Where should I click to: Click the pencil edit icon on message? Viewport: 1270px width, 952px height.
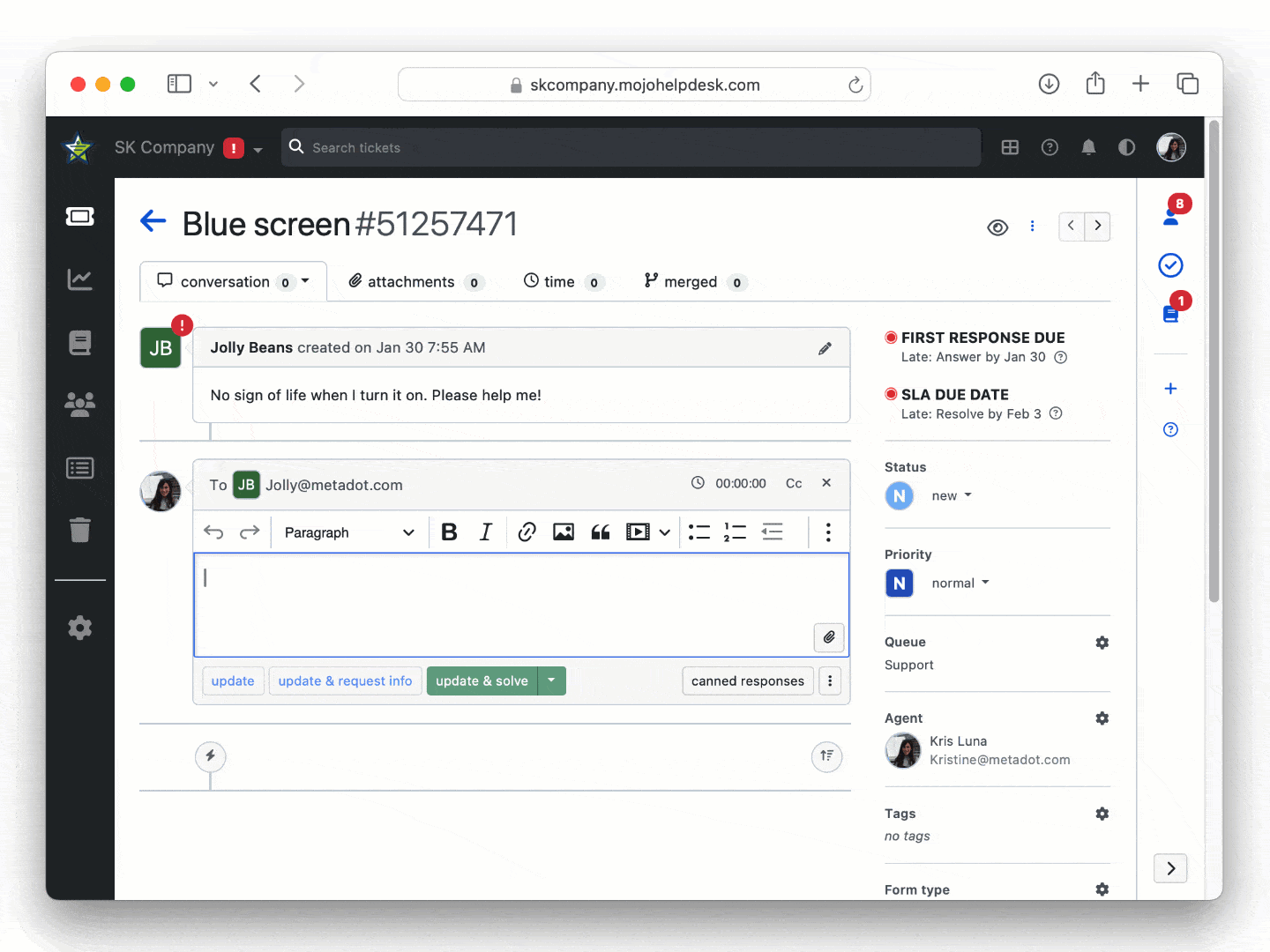click(x=825, y=348)
